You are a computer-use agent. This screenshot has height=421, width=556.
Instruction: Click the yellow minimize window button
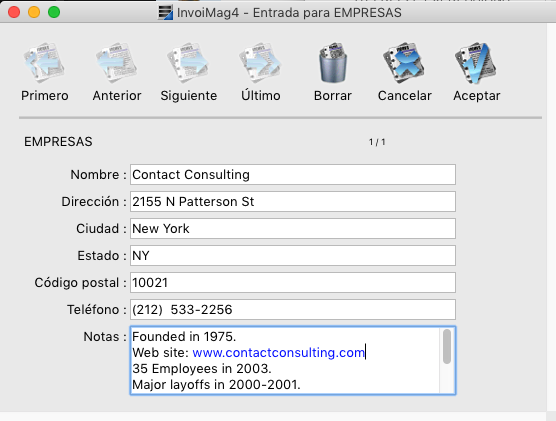tap(34, 12)
